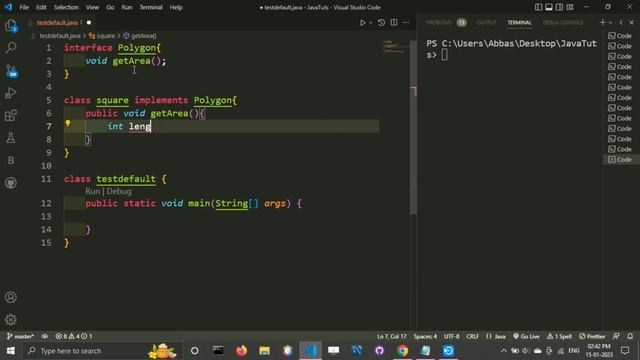Click Ln 7, Col 17 cursor position
Screen dimensions: 640x360
click(x=391, y=336)
